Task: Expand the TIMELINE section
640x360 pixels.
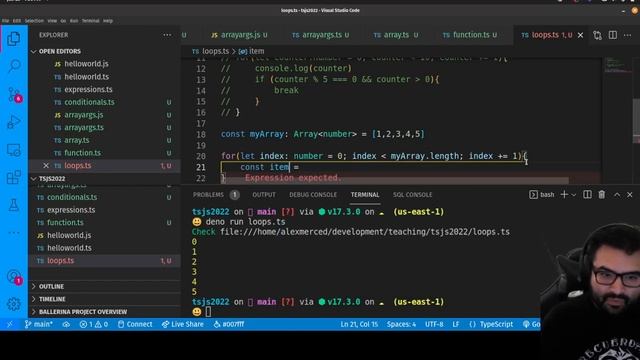Action: tap(52, 299)
